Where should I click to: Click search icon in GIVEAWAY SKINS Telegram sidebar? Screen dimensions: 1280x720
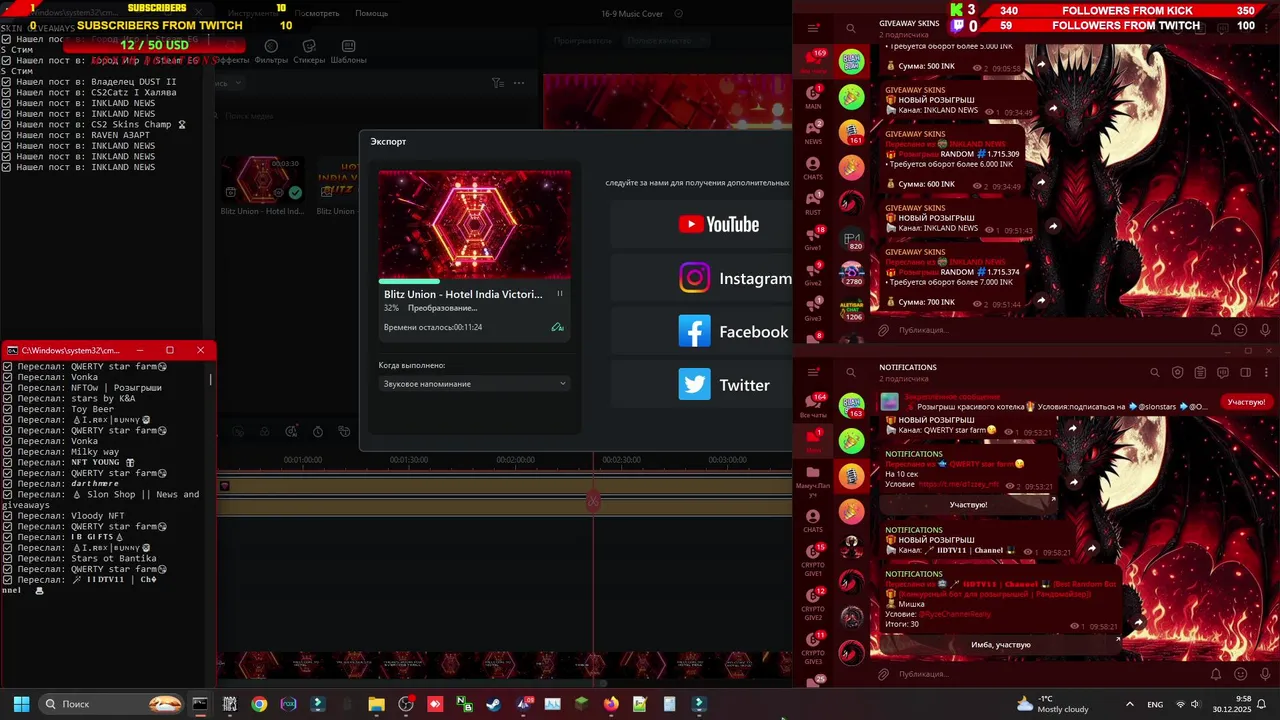click(851, 28)
